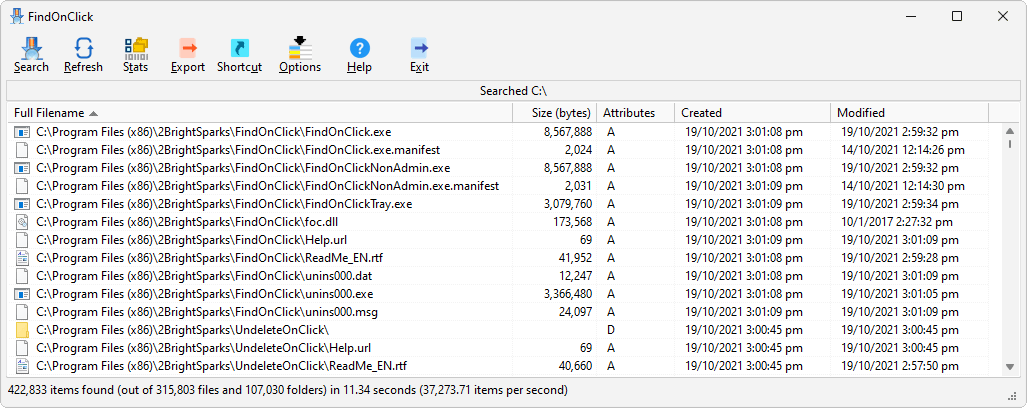Screen dimensions: 1027x408
Task: Click the file icon of unins000.dat row
Action: click(22, 276)
